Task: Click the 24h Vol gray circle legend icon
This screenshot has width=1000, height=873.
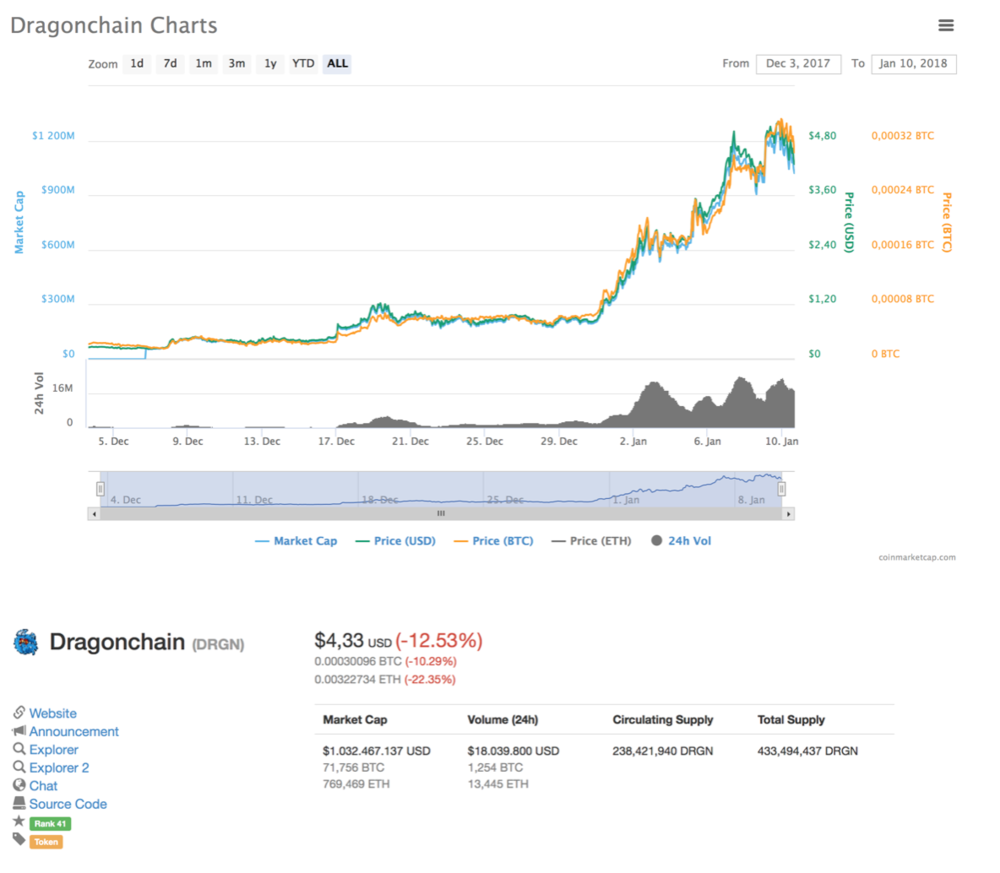Action: pos(656,541)
